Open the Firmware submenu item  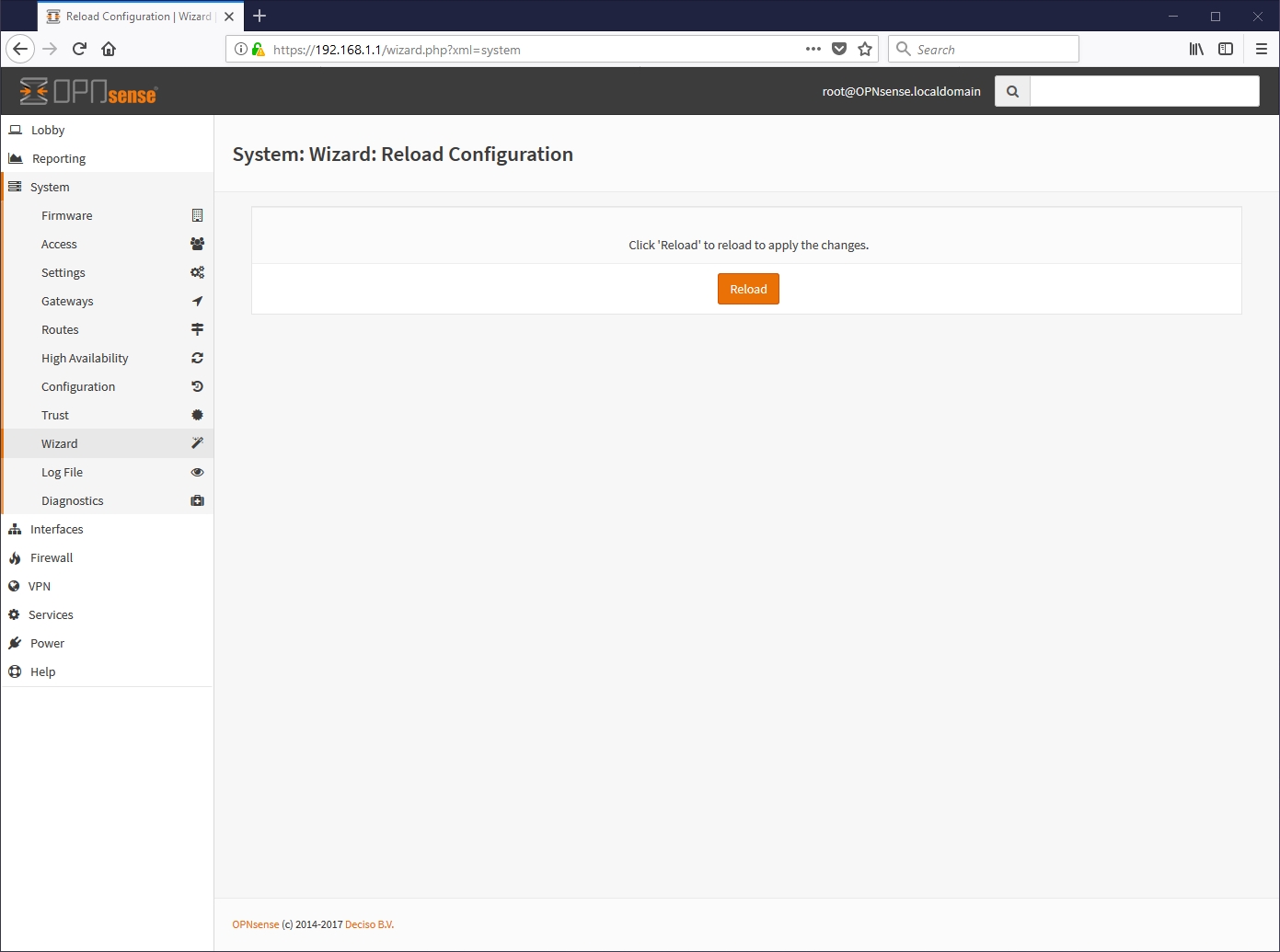[67, 215]
